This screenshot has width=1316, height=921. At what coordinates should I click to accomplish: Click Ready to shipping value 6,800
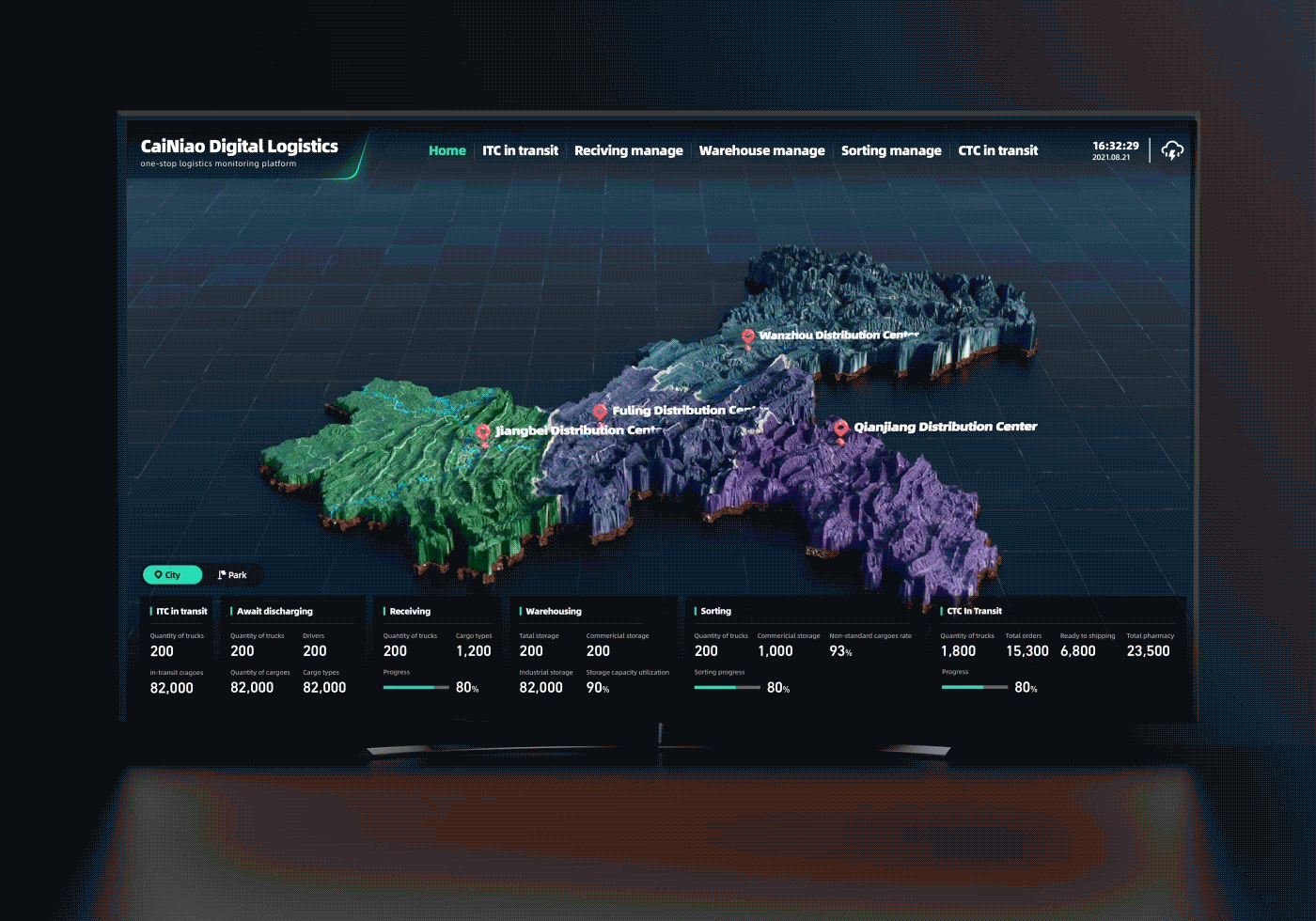[1078, 651]
